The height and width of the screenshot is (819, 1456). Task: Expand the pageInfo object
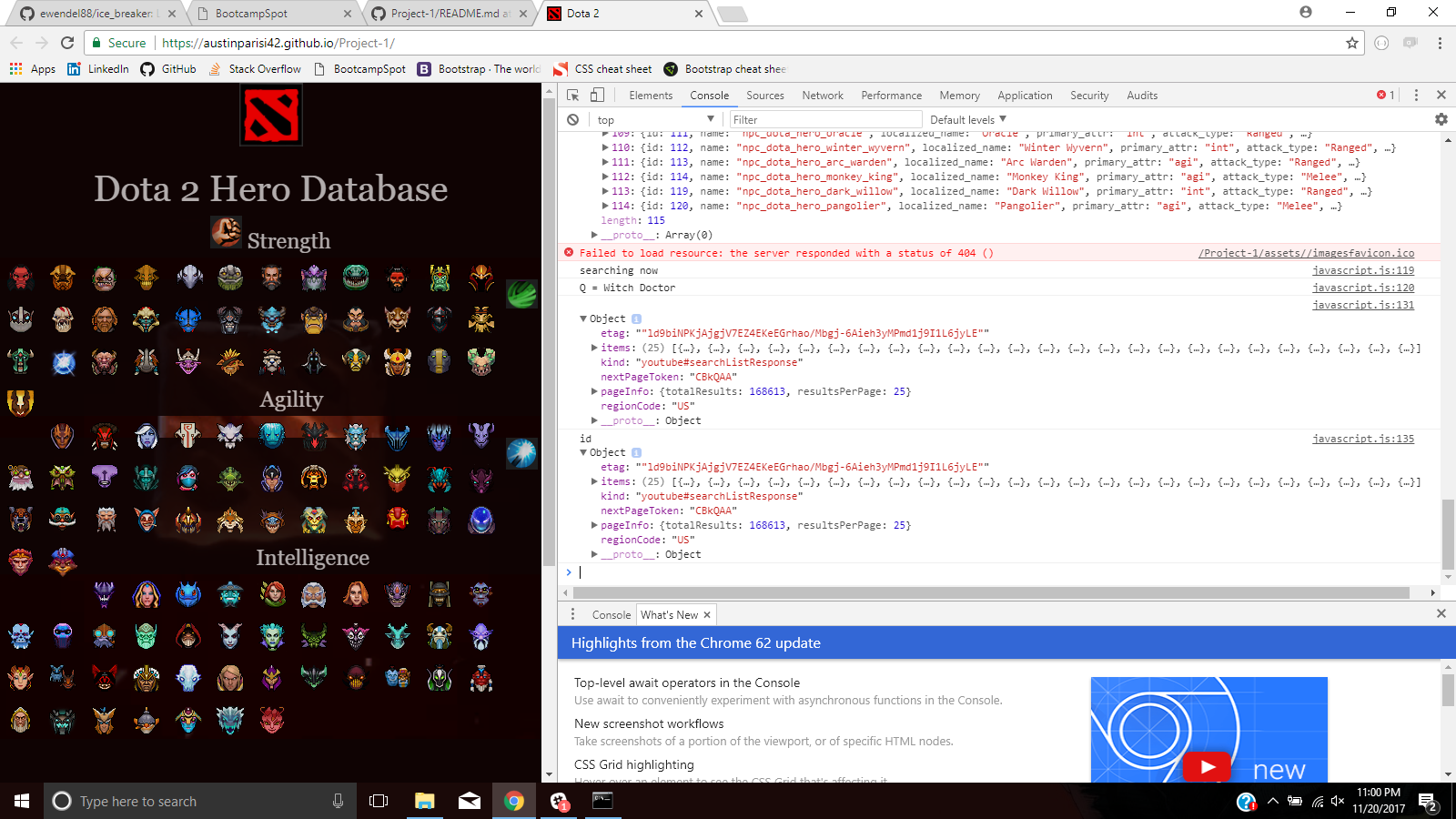[x=596, y=391]
